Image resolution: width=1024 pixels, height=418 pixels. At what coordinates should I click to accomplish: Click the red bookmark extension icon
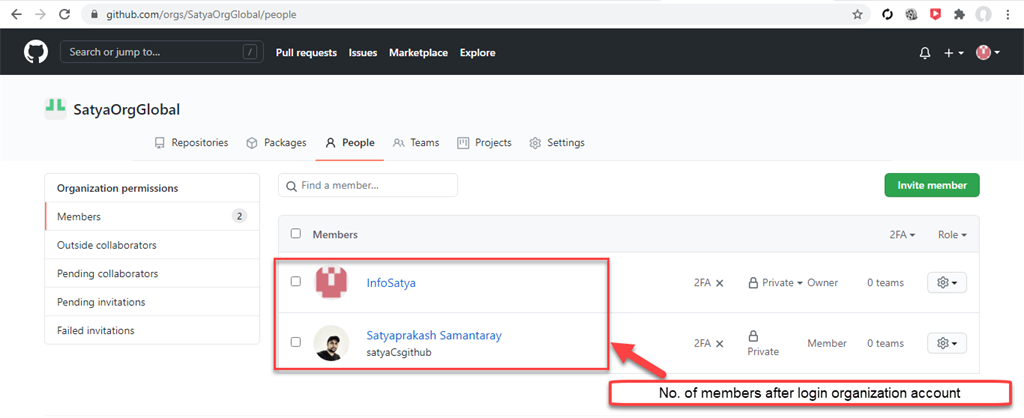click(x=935, y=14)
